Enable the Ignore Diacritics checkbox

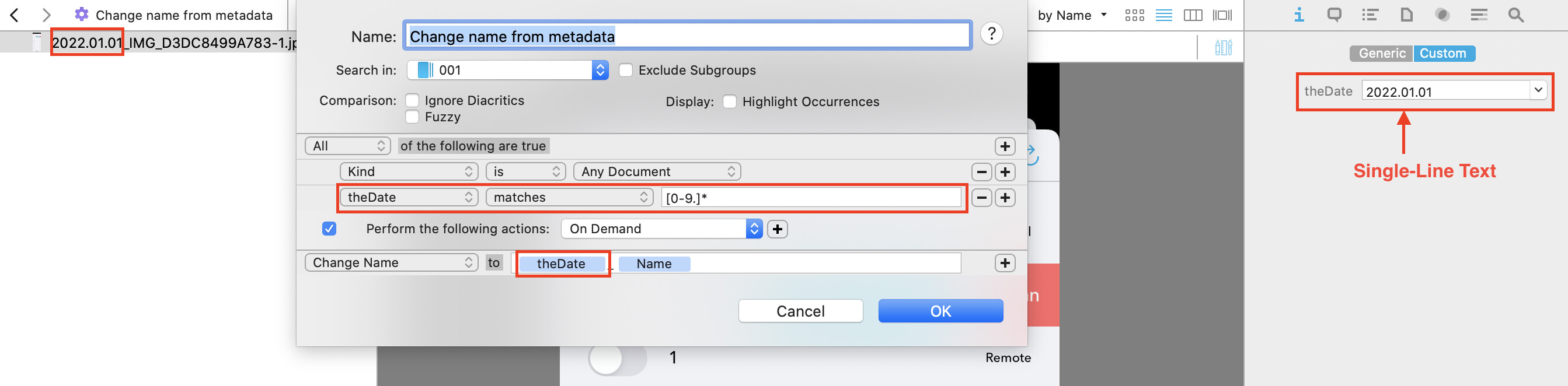coord(412,100)
